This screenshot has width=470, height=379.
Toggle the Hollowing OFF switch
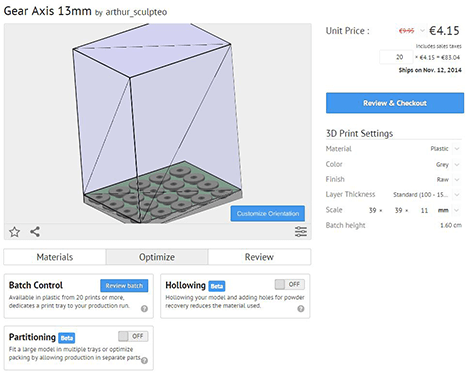tap(290, 284)
